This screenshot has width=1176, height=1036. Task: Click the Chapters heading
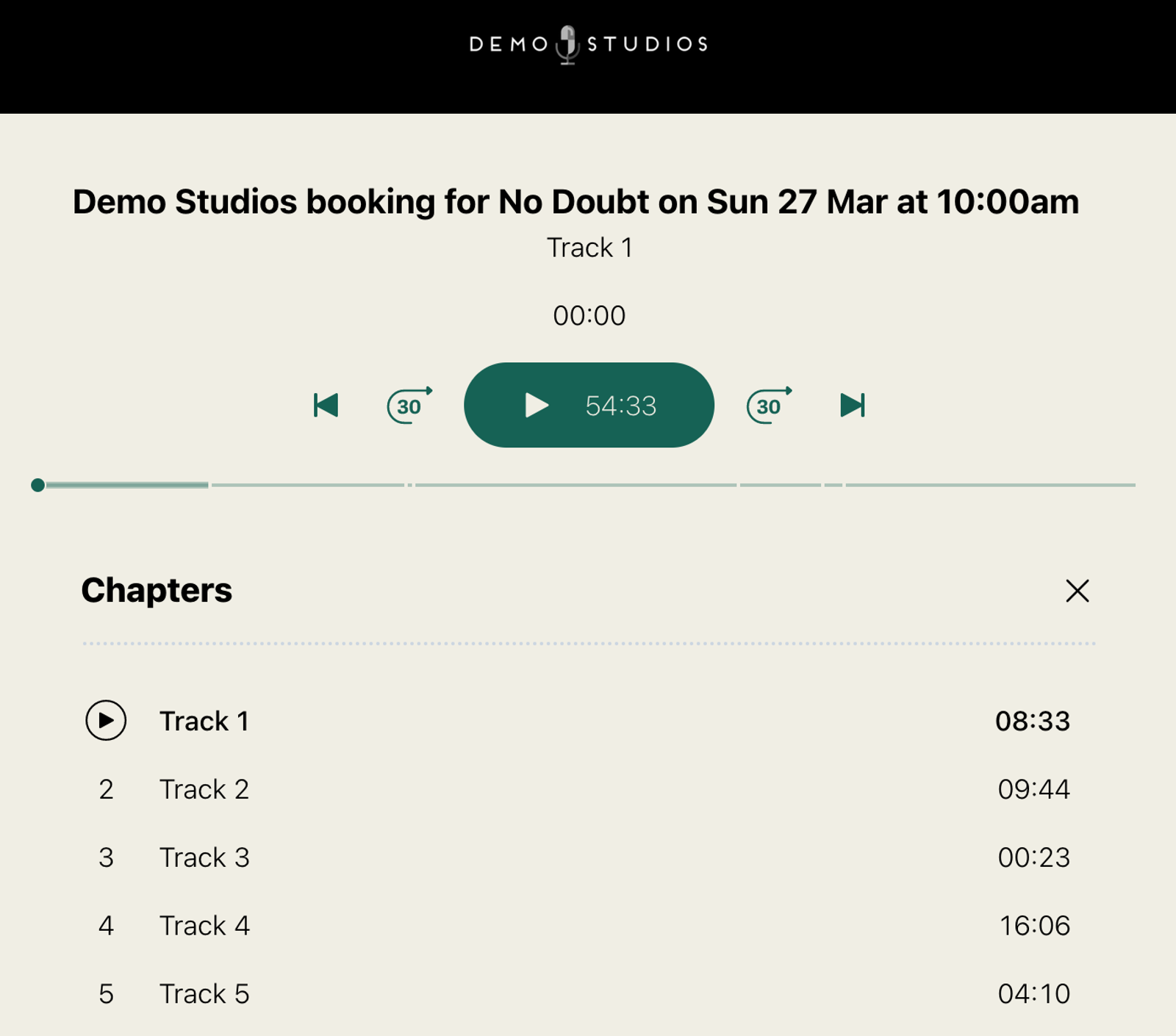click(x=157, y=591)
